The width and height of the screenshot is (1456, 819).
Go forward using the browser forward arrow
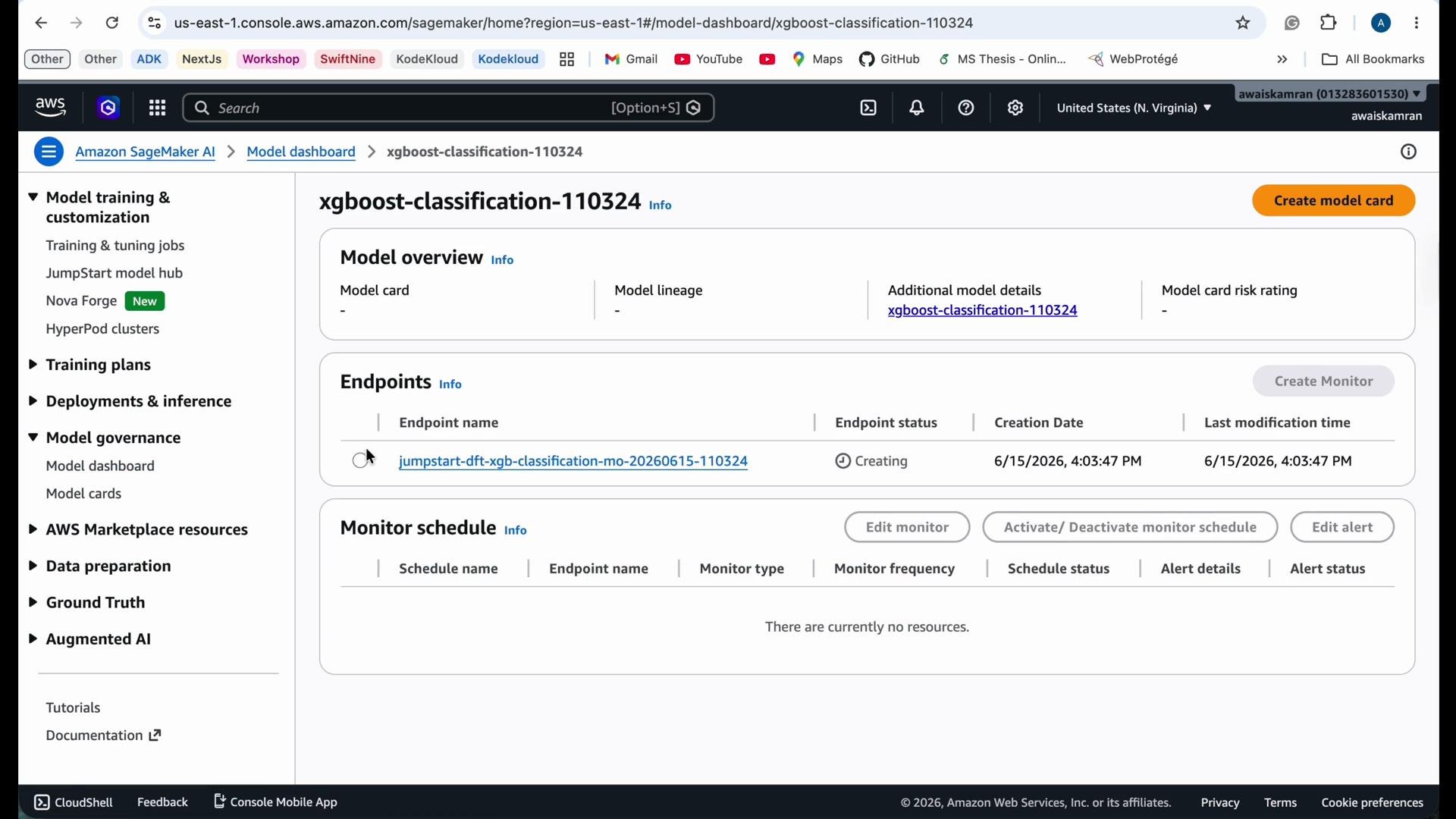pos(77,24)
